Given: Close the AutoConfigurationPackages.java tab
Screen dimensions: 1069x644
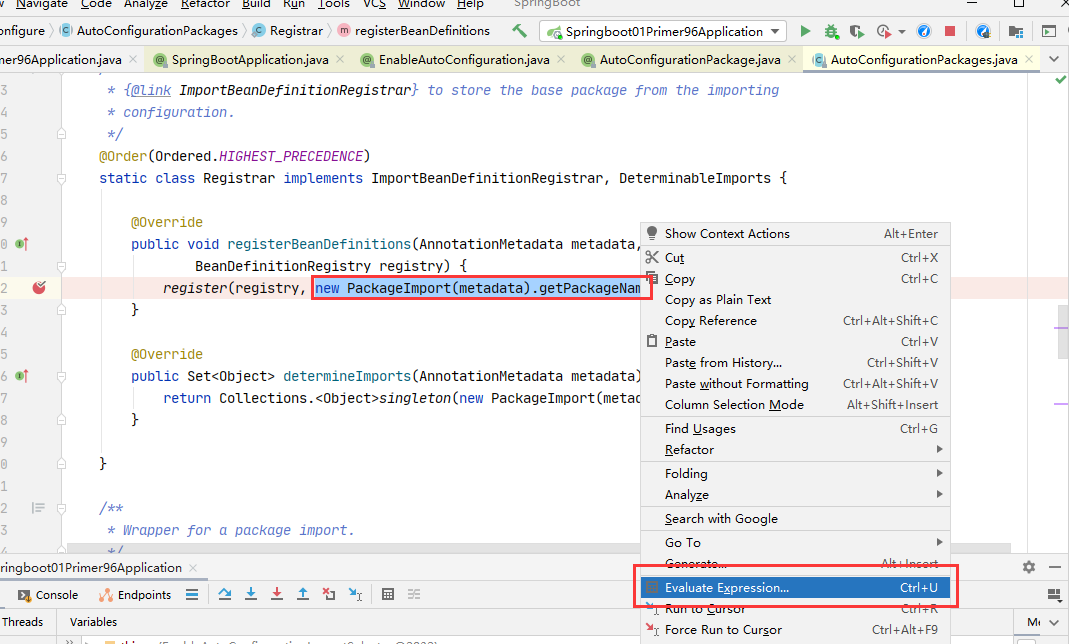Looking at the screenshot, I should click(x=1029, y=59).
